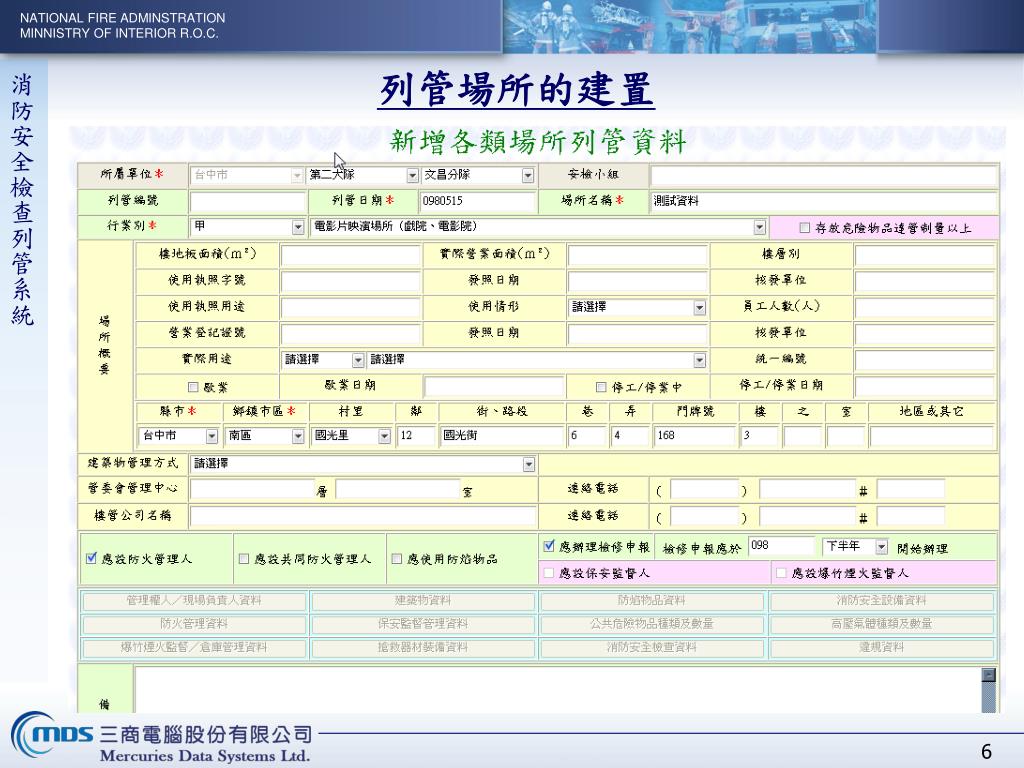The width and height of the screenshot is (1024, 768).
Task: Uncheck 應辦理檢修申報 checkbox
Action: pyautogui.click(x=549, y=546)
